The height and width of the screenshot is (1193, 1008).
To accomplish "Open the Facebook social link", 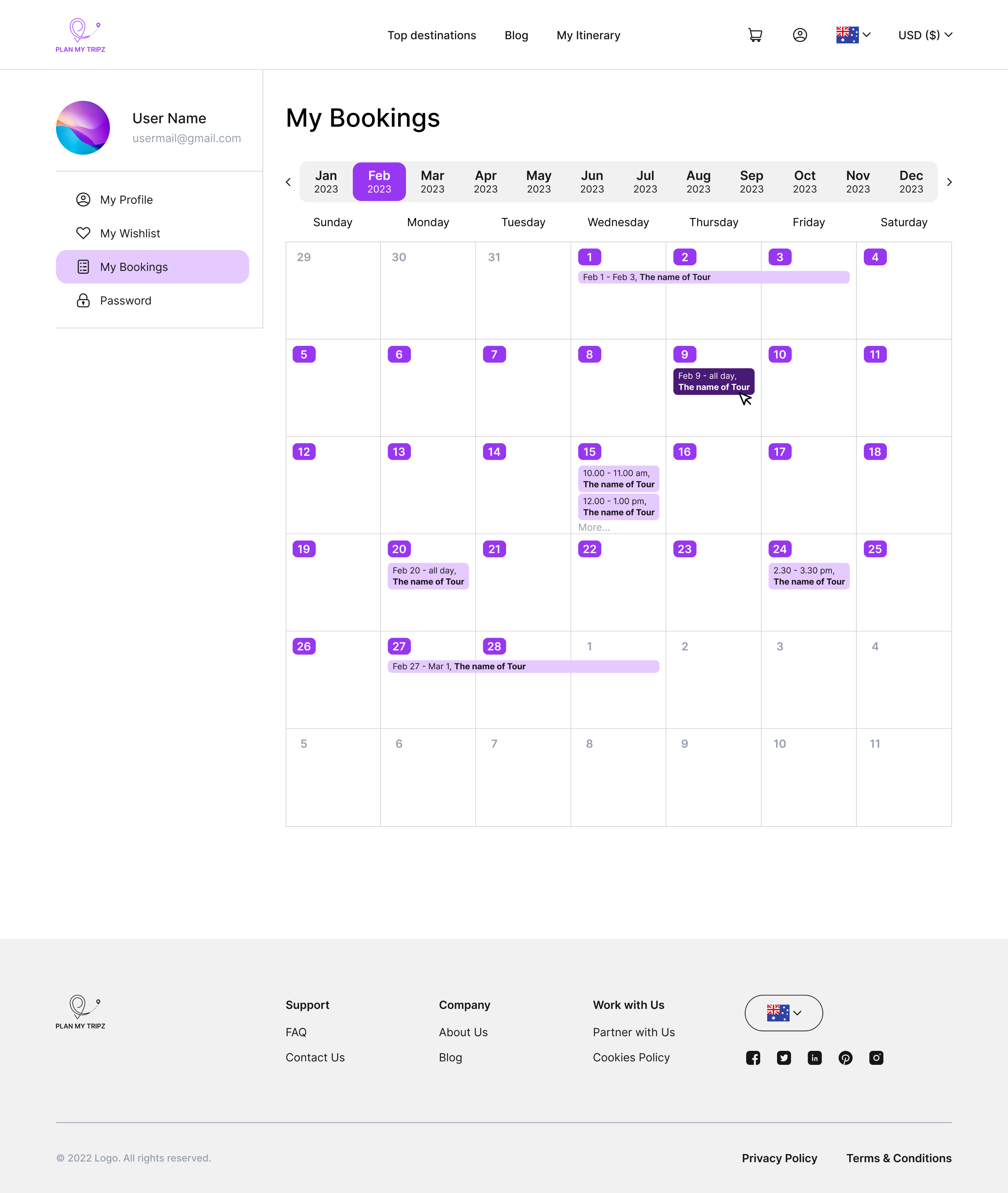I will 753,1058.
